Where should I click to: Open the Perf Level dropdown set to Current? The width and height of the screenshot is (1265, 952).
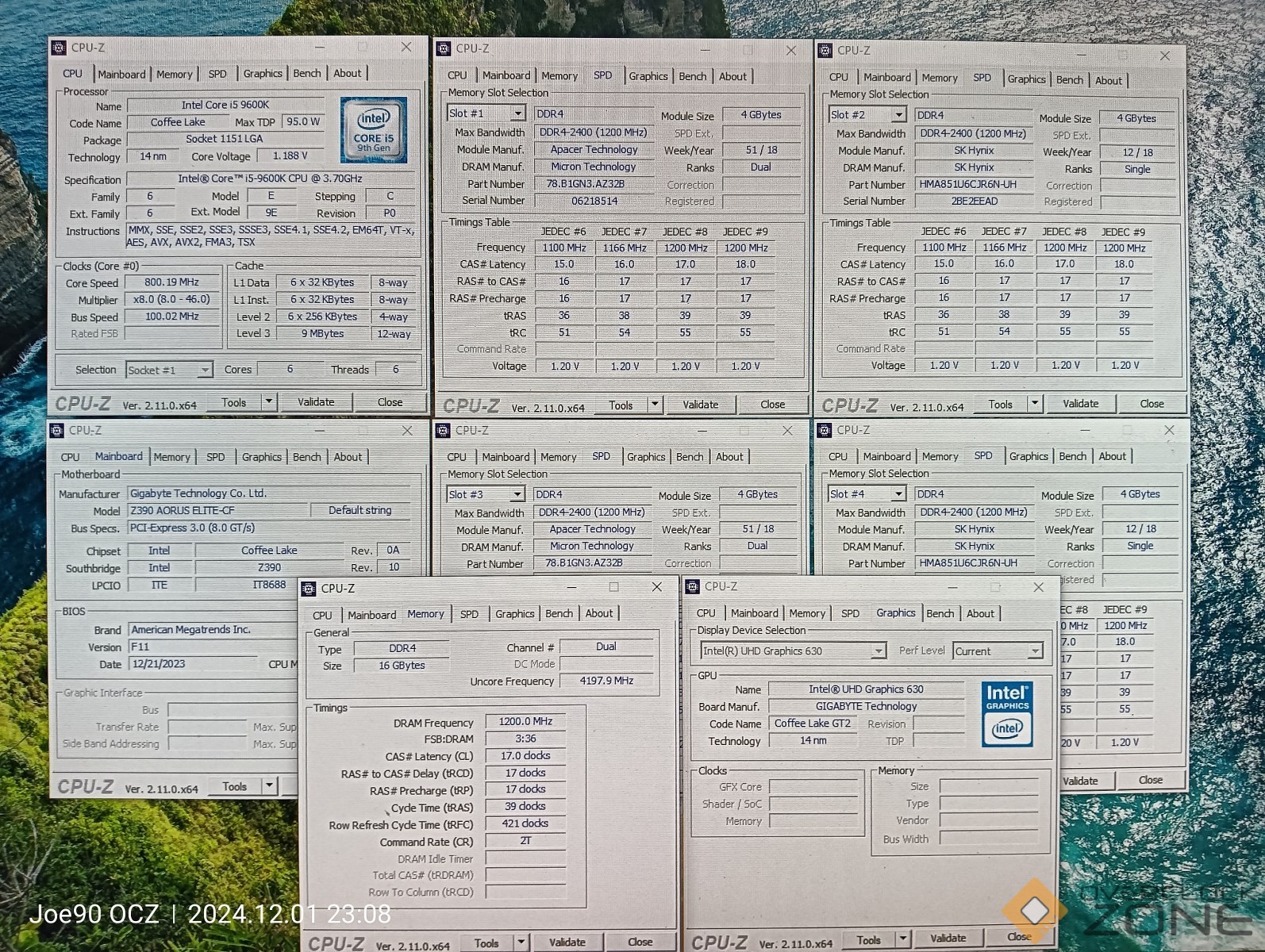tap(1034, 651)
